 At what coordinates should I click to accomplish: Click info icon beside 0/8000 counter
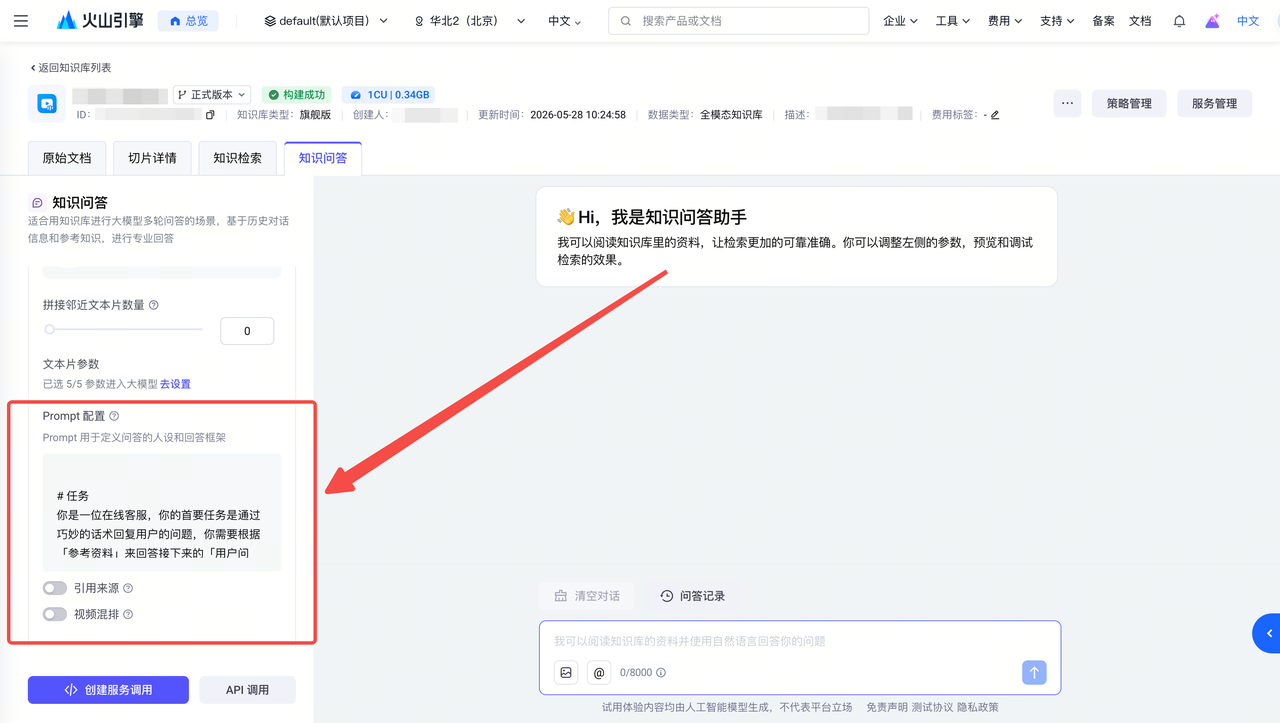(661, 673)
